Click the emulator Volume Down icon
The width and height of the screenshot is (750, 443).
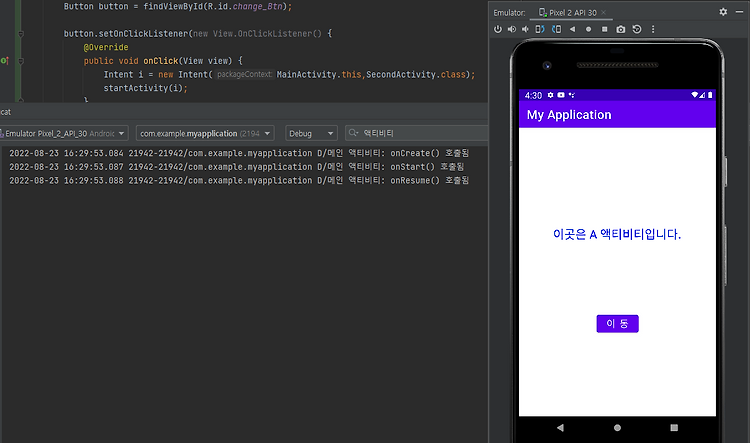[x=525, y=29]
